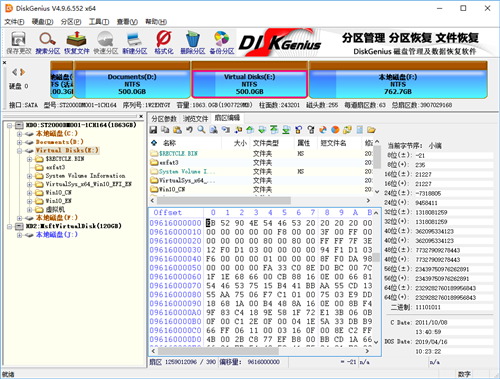Select $RECYCLE.BIN row in file list
Screen dimensions: 500x379
260,154
